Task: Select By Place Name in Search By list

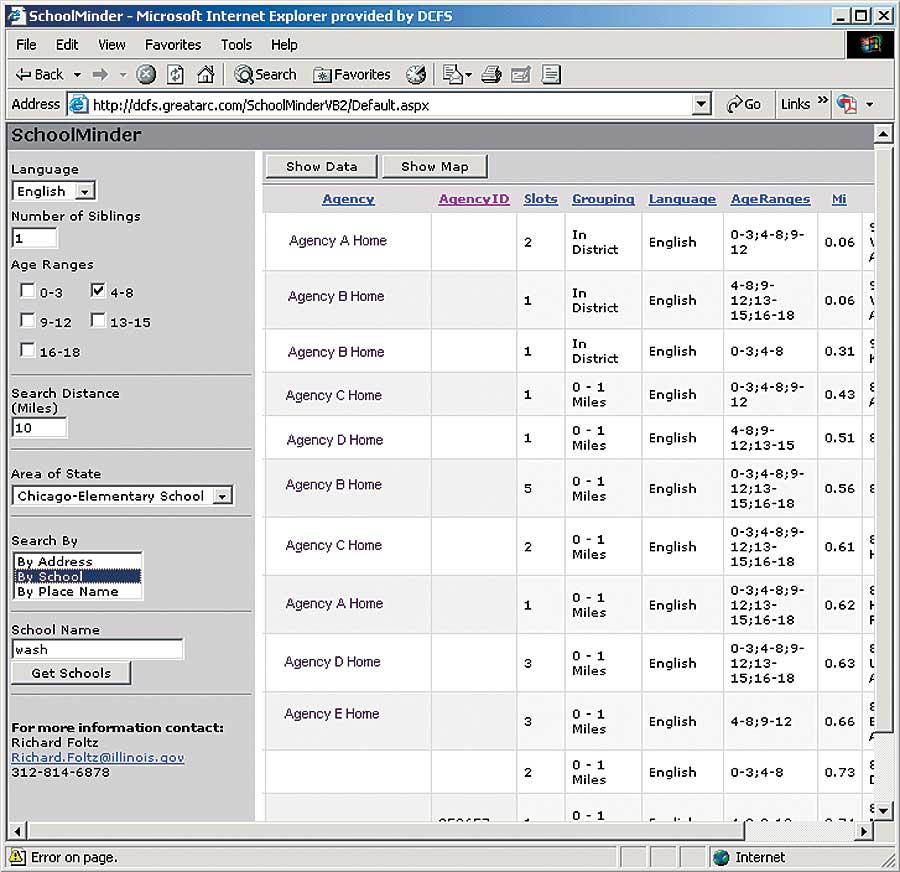Action: tap(77, 591)
